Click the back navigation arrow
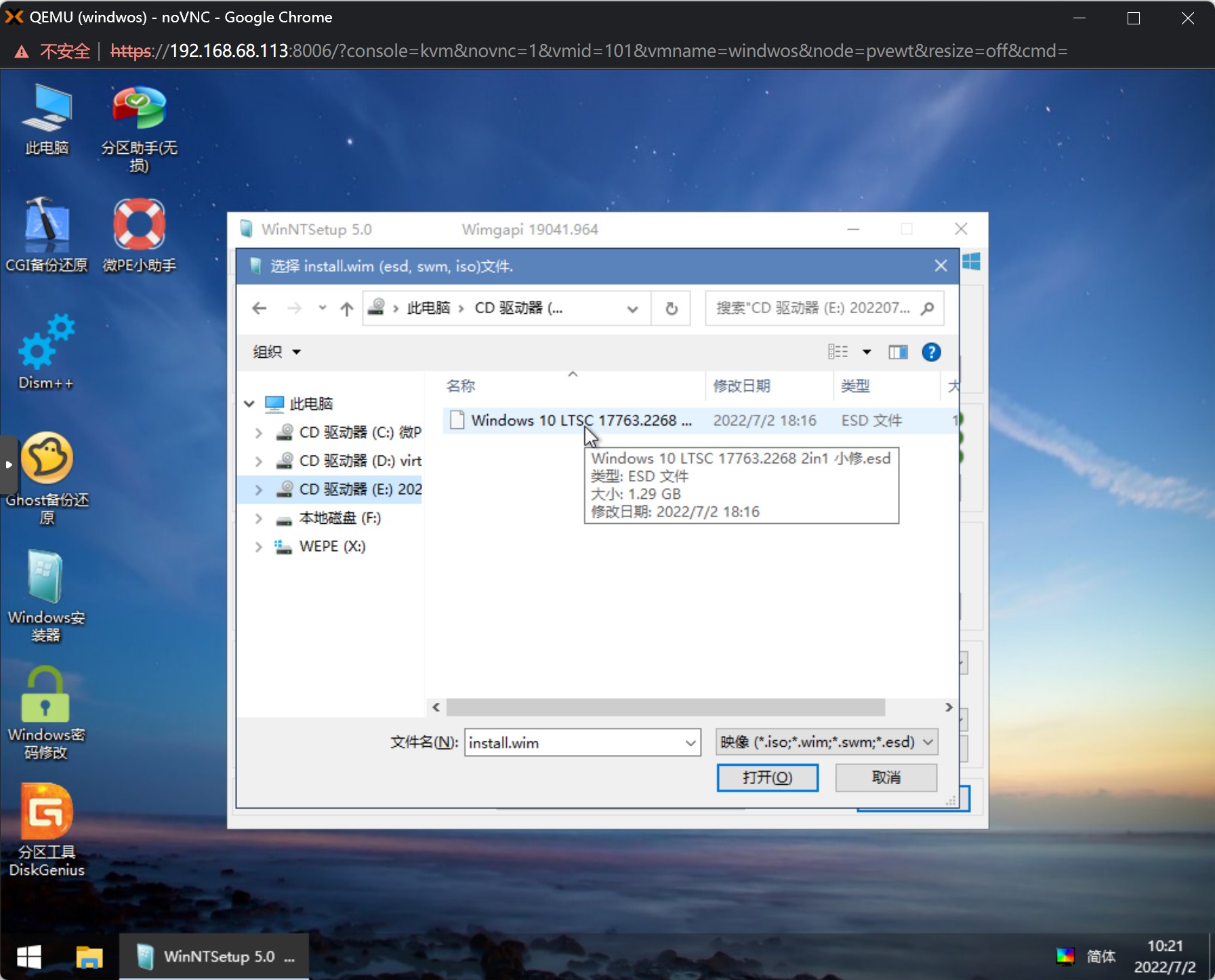 [259, 308]
